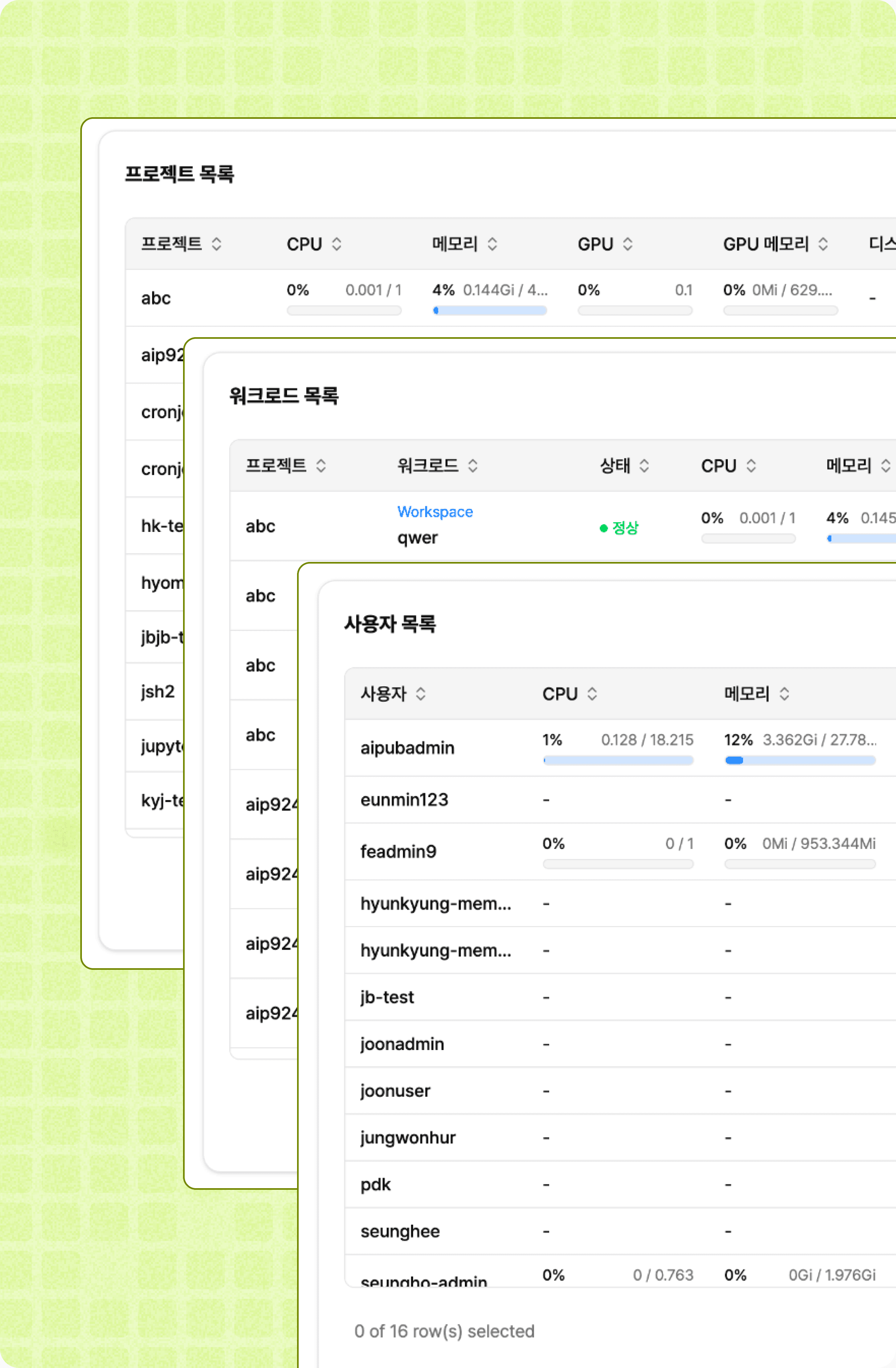
Task: Sort user list by 메모리 column icon
Action: (784, 694)
